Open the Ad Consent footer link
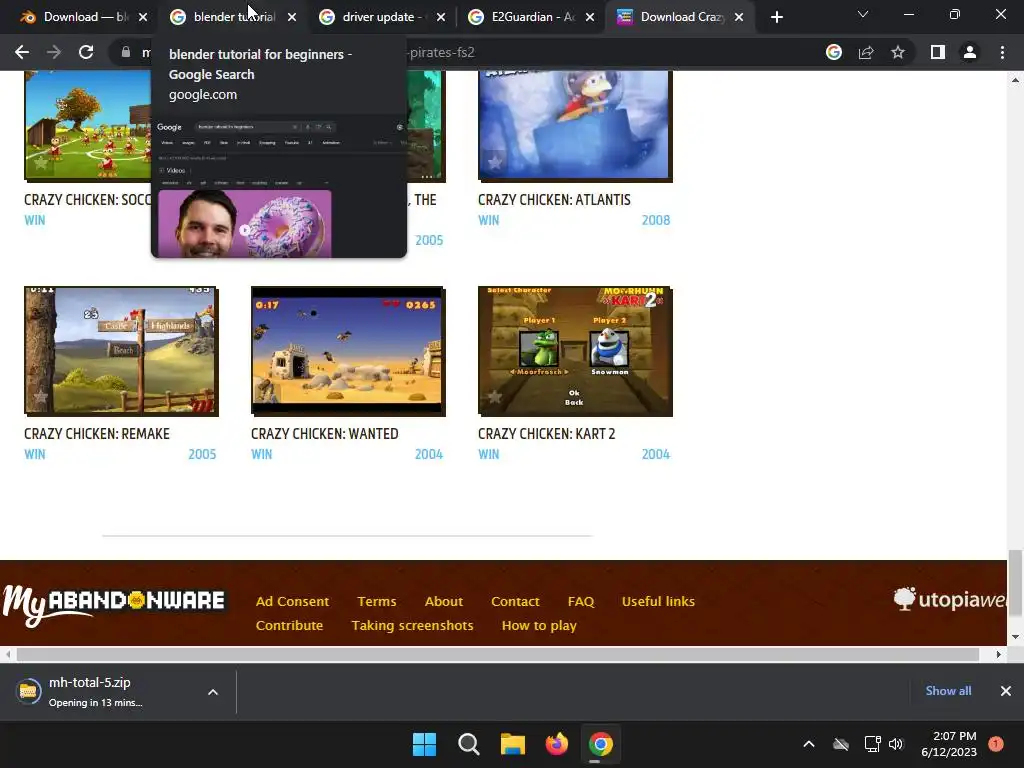Image resolution: width=1024 pixels, height=768 pixels. coord(292,601)
